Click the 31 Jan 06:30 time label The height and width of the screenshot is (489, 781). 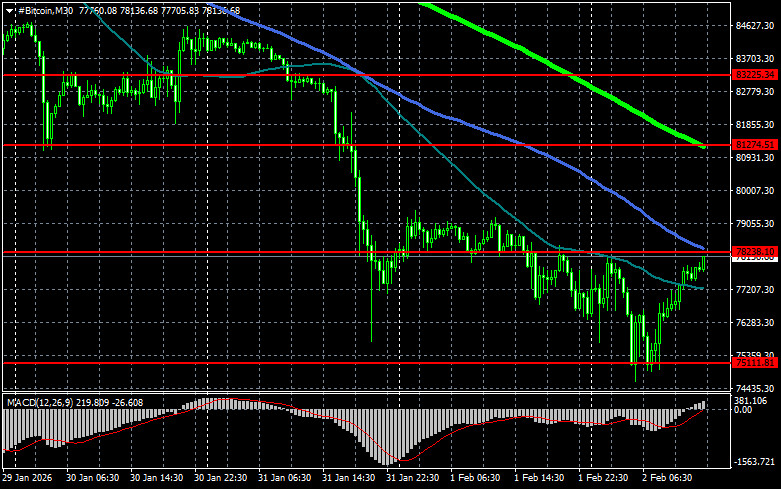point(284,478)
